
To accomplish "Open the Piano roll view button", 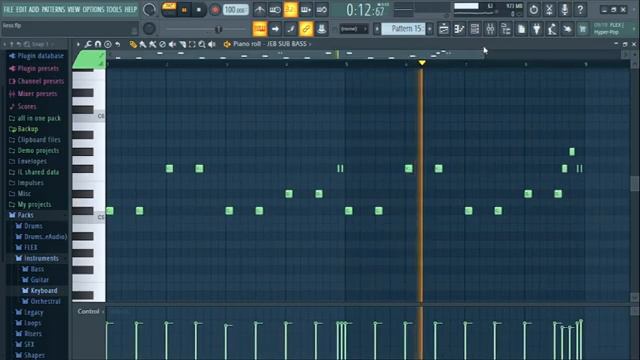I will (x=459, y=29).
